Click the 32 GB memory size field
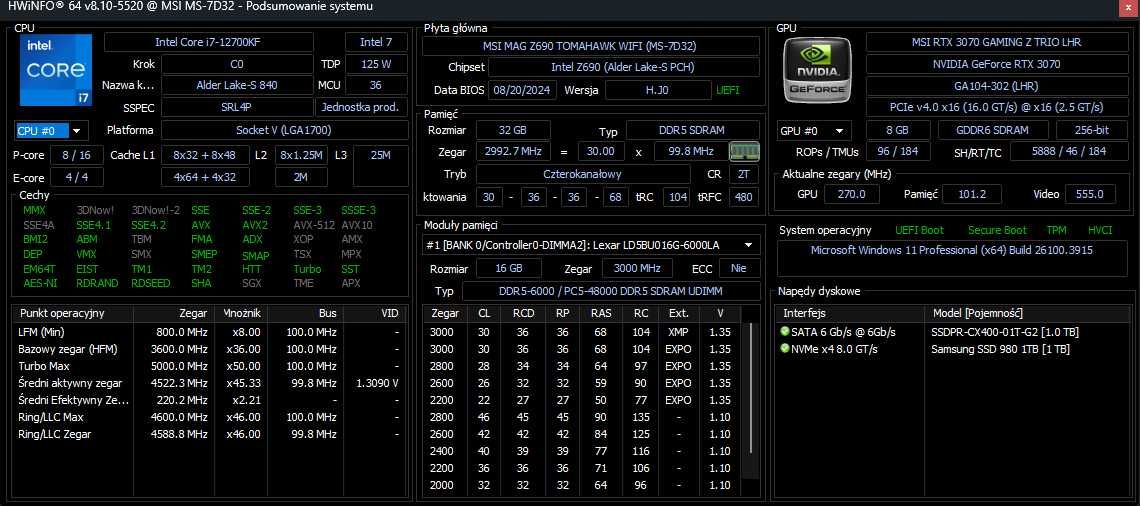The image size is (1140, 506). point(513,130)
